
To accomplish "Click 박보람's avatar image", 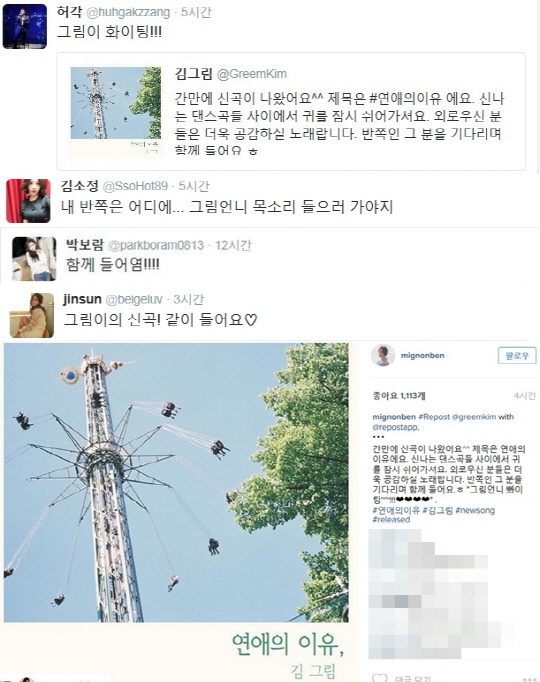I will [x=34, y=258].
